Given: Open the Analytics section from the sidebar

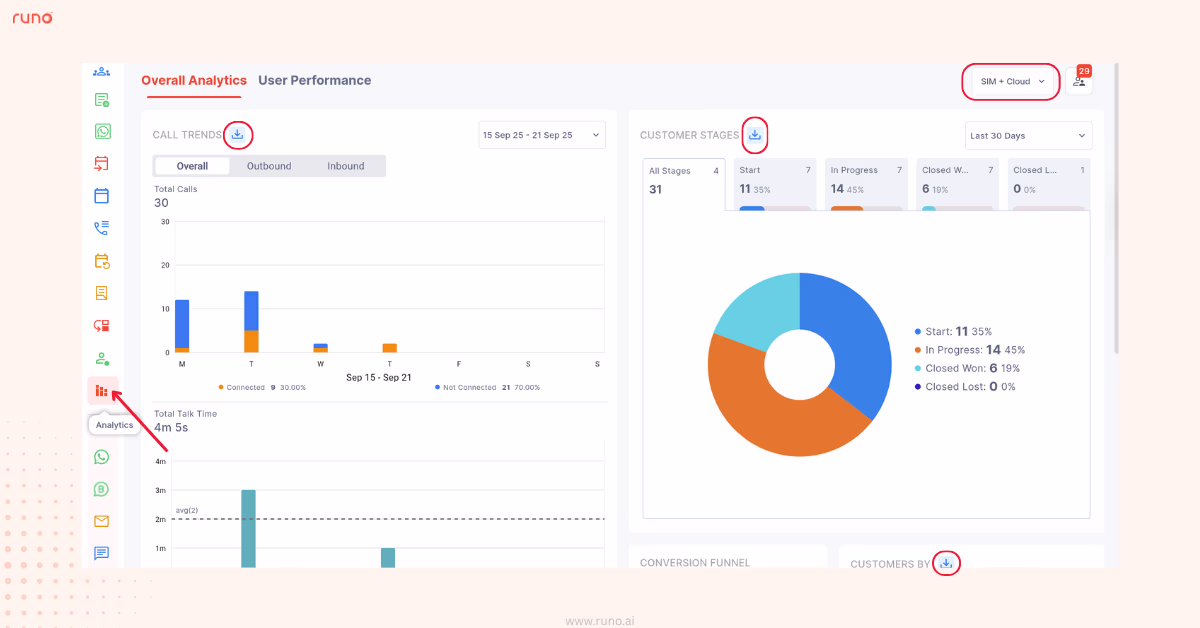Looking at the screenshot, I should click(x=100, y=390).
